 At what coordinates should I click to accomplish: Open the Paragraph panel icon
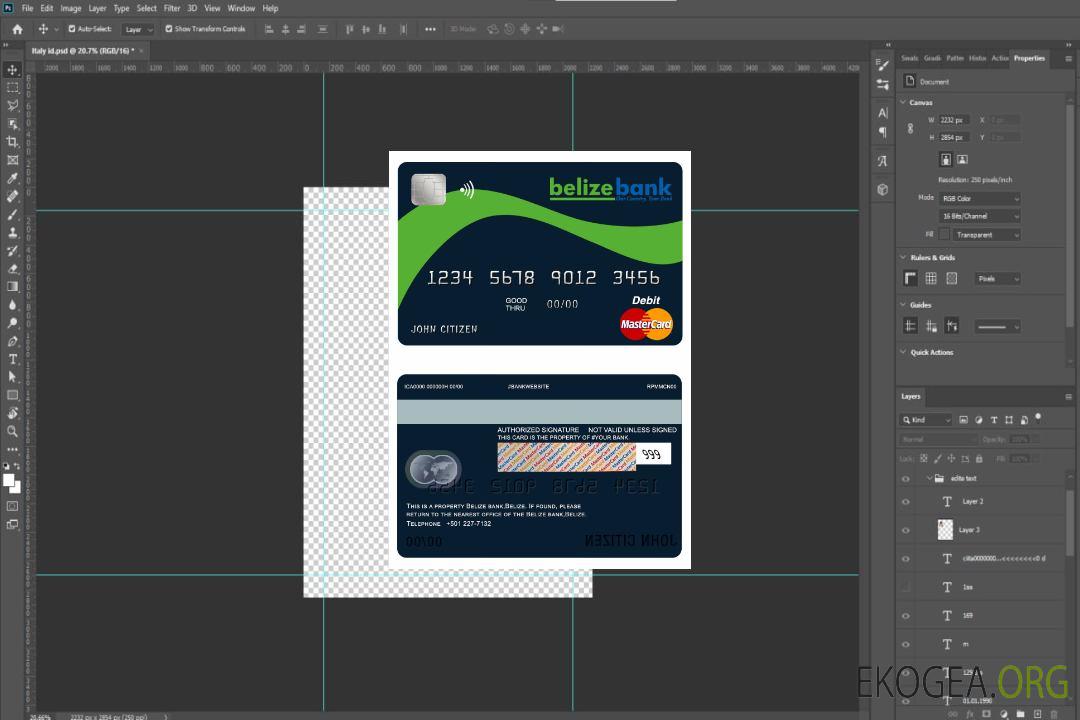coord(883,132)
